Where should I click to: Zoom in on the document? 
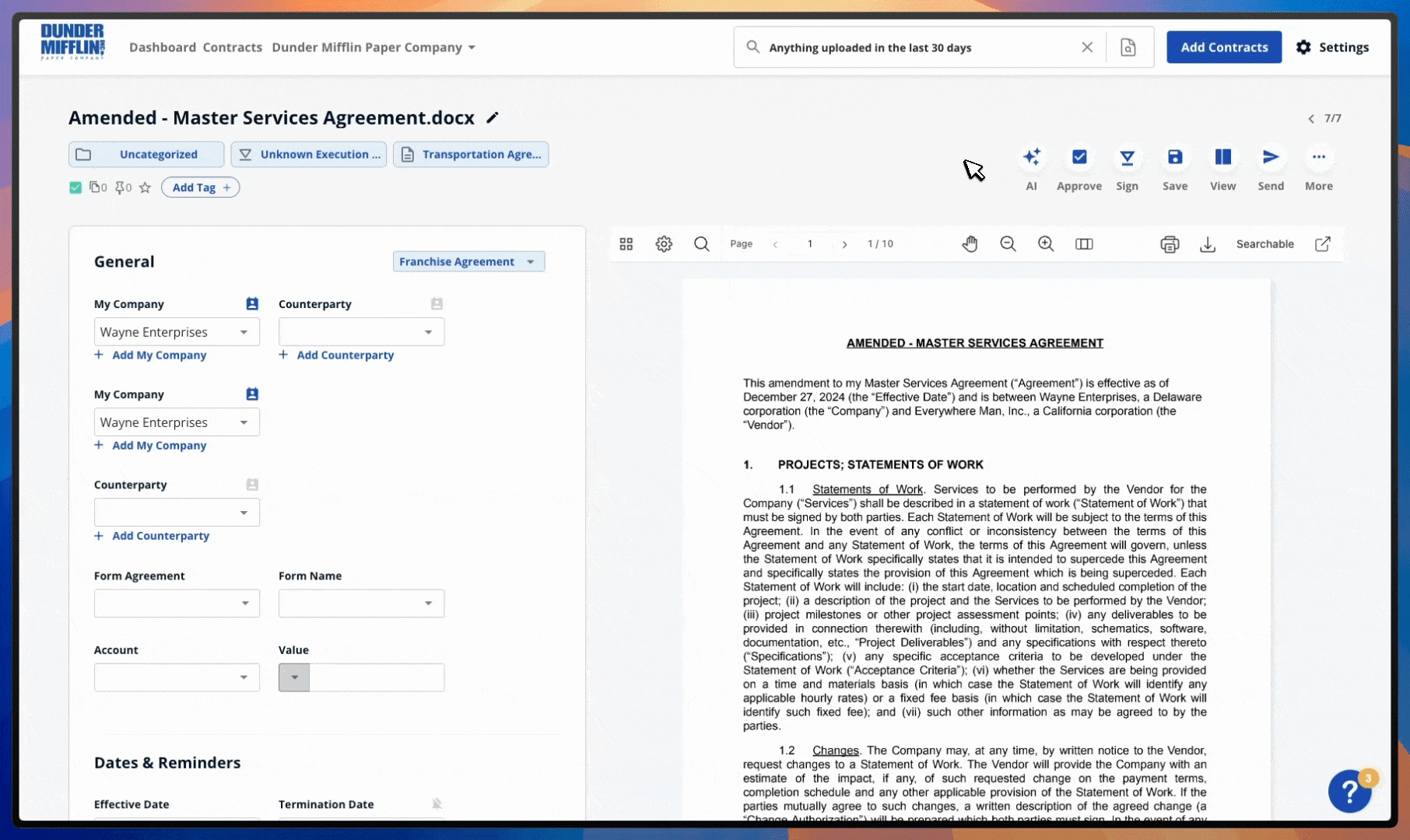1046,244
